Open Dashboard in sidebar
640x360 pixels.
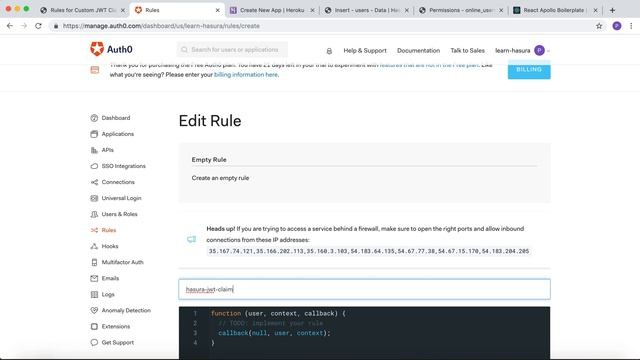[116, 118]
